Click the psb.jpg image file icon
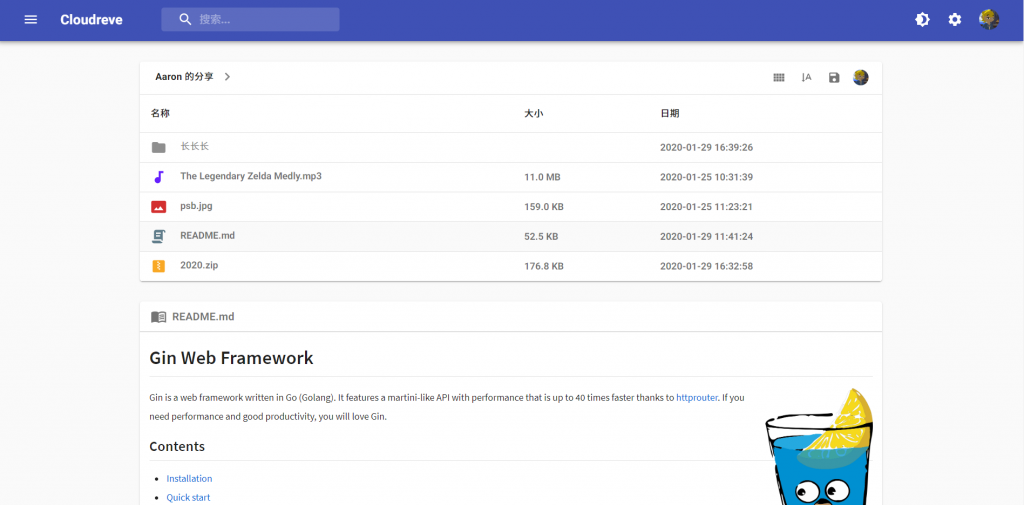Viewport: 1024px width, 505px height. (x=158, y=207)
